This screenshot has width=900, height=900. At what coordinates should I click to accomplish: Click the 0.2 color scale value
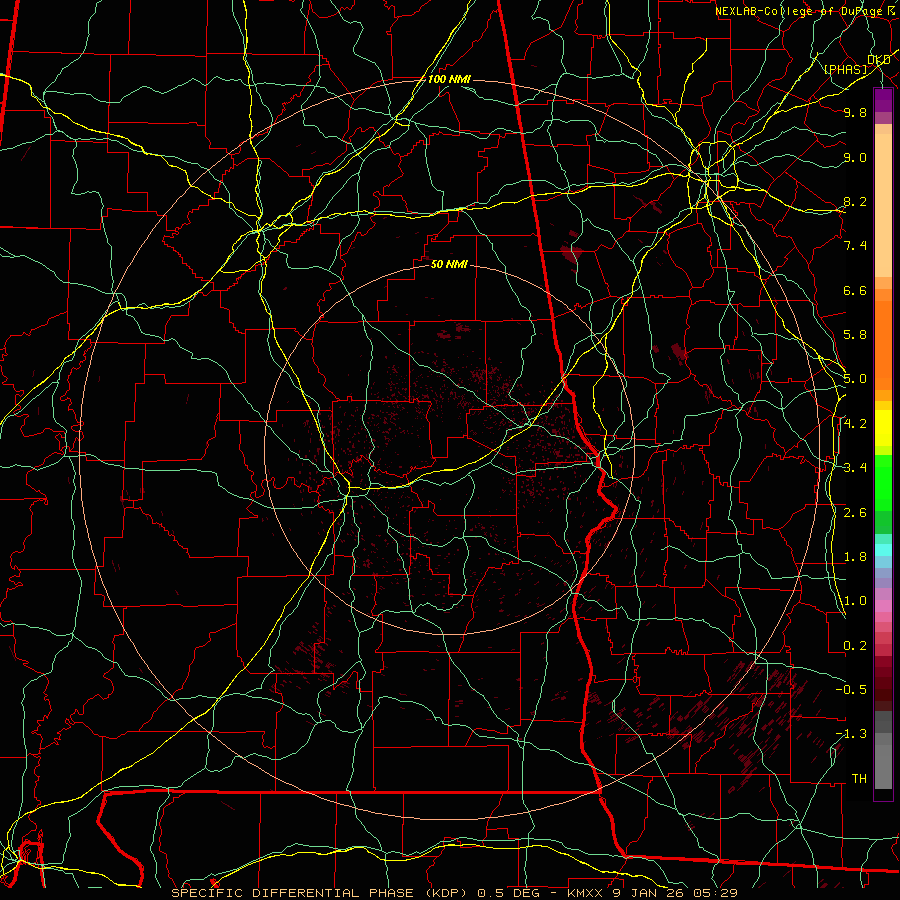pyautogui.click(x=855, y=646)
